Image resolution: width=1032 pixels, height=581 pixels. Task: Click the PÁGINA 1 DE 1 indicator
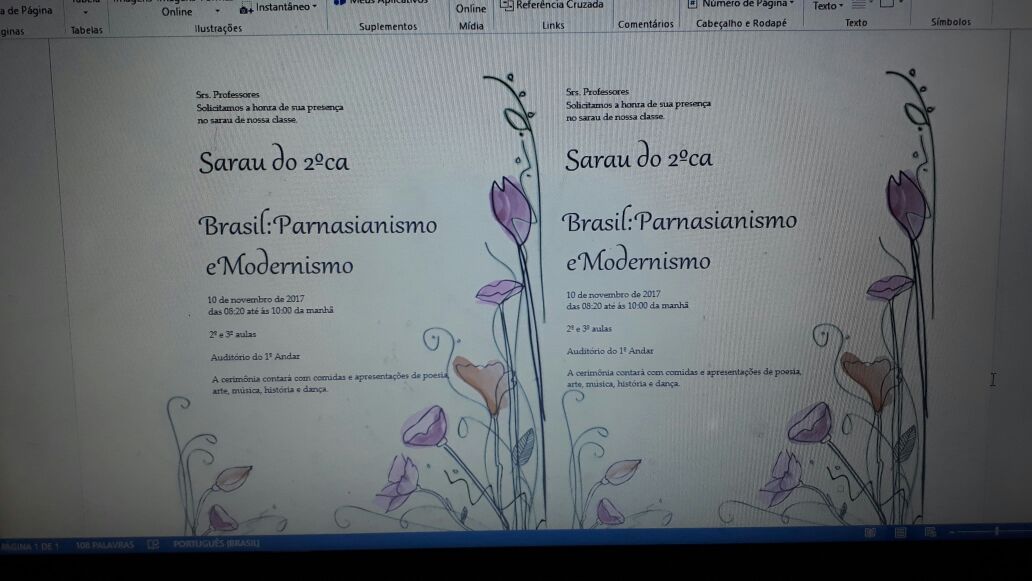click(31, 546)
